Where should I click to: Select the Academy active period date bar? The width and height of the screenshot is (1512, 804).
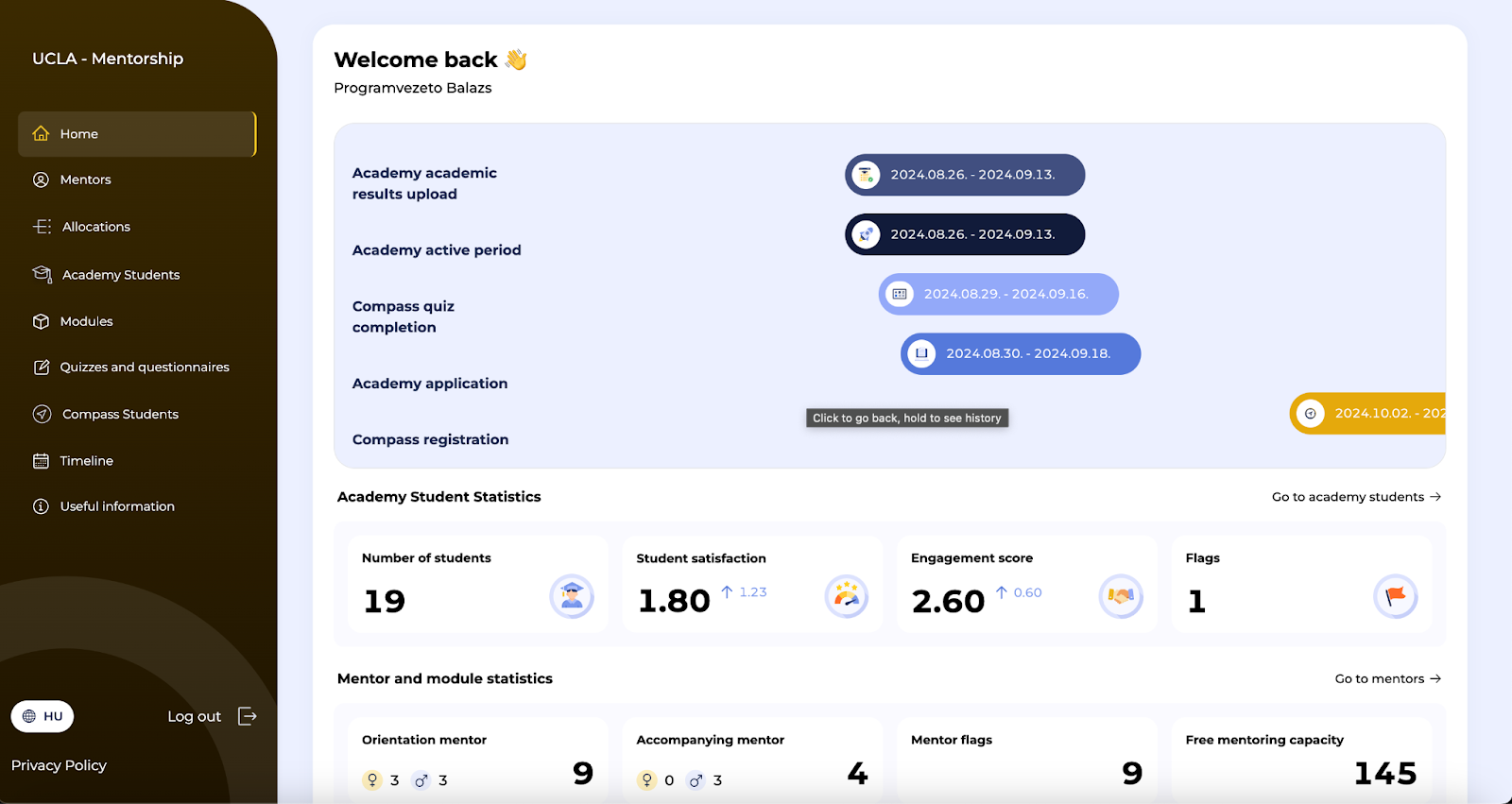coord(965,234)
